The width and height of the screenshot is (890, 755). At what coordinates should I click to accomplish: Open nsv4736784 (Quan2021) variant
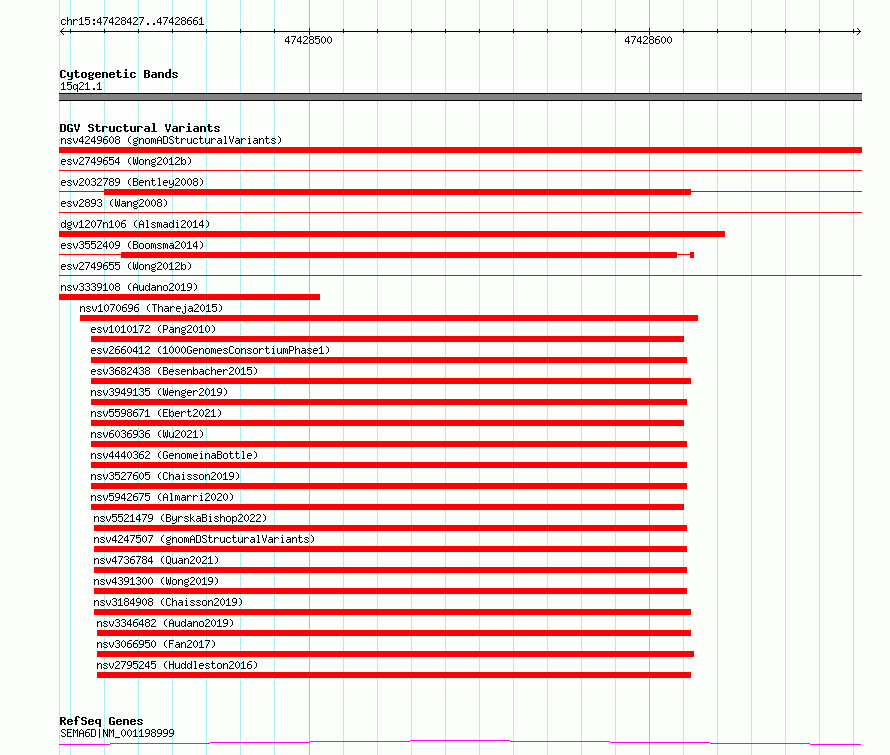(x=156, y=560)
